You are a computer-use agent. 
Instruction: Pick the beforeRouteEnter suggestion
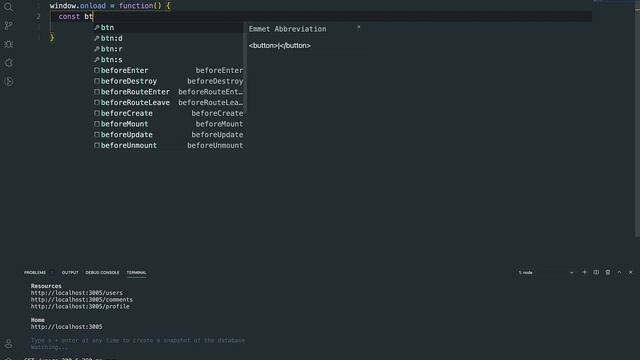point(168,92)
